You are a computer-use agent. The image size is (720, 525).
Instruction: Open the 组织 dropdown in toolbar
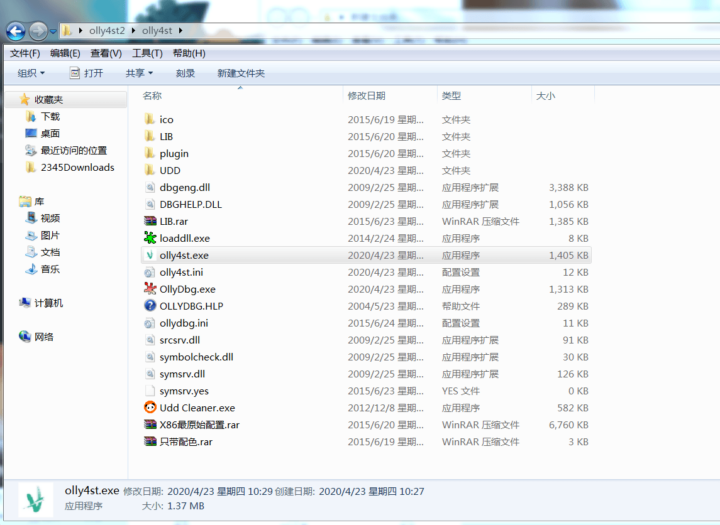[x=31, y=73]
